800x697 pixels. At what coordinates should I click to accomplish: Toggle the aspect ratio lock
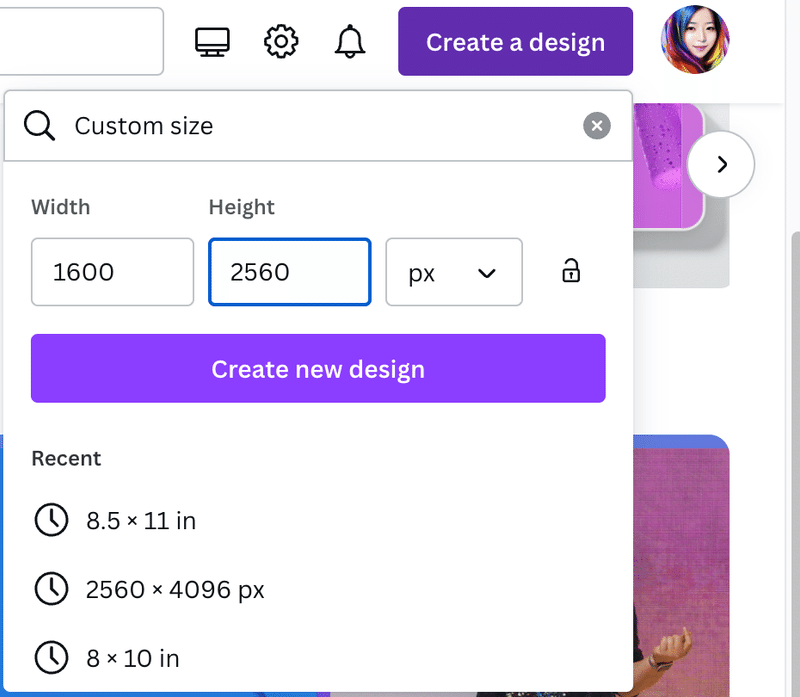click(571, 271)
